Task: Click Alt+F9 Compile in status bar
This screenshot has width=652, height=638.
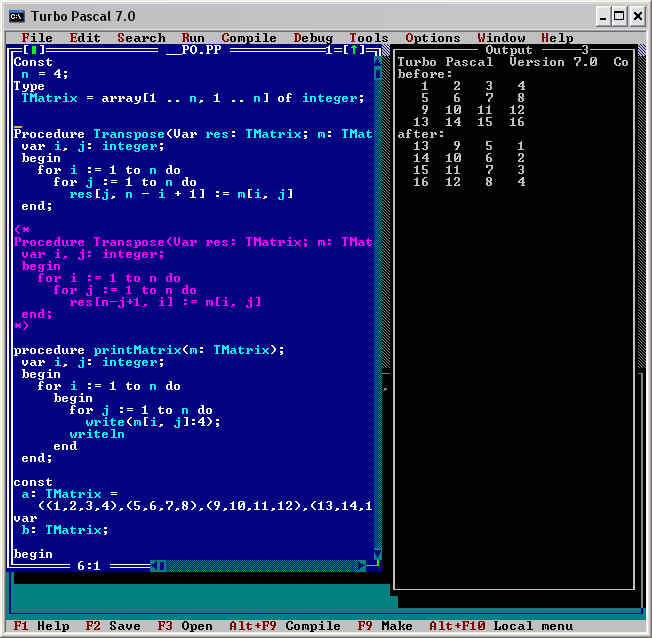Action: point(285,626)
